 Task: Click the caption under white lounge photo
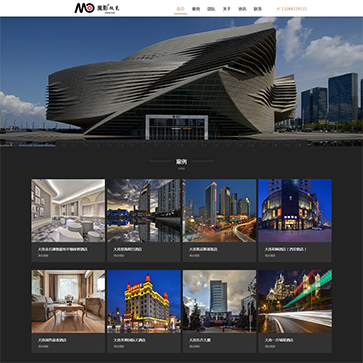point(63,249)
